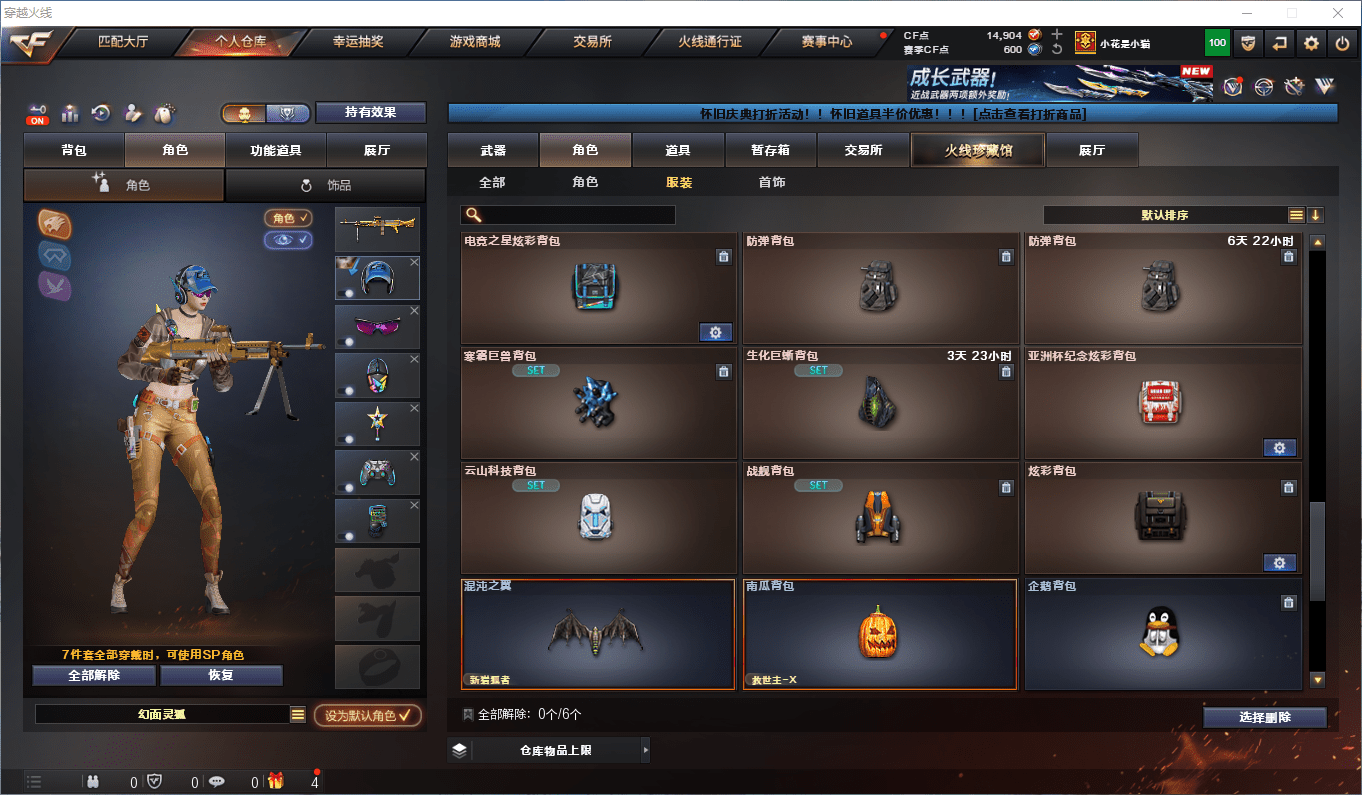Open gear settings on 电竞之星炫彩背包
The image size is (1362, 795).
click(715, 333)
